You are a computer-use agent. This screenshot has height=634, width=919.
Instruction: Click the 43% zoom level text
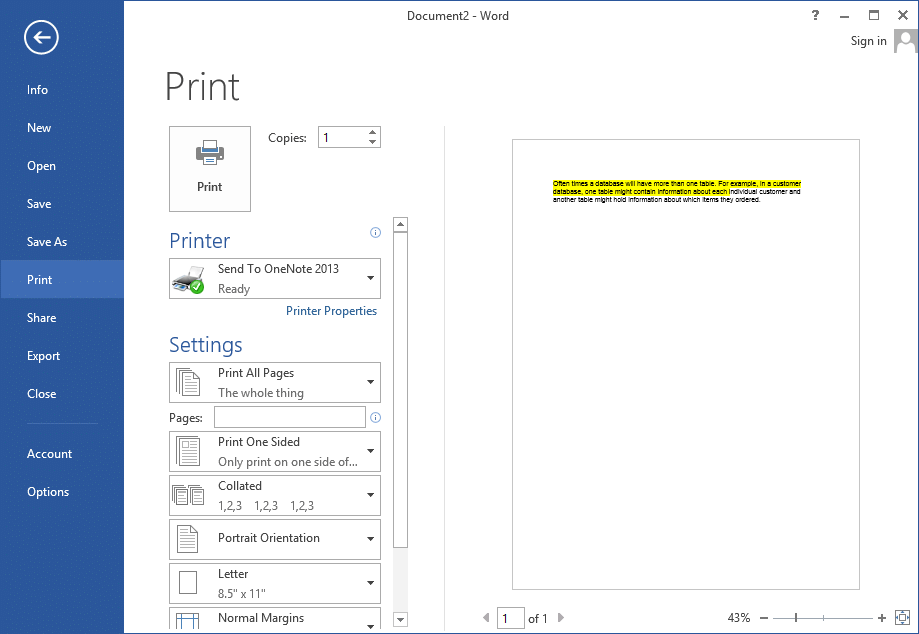[x=738, y=618]
